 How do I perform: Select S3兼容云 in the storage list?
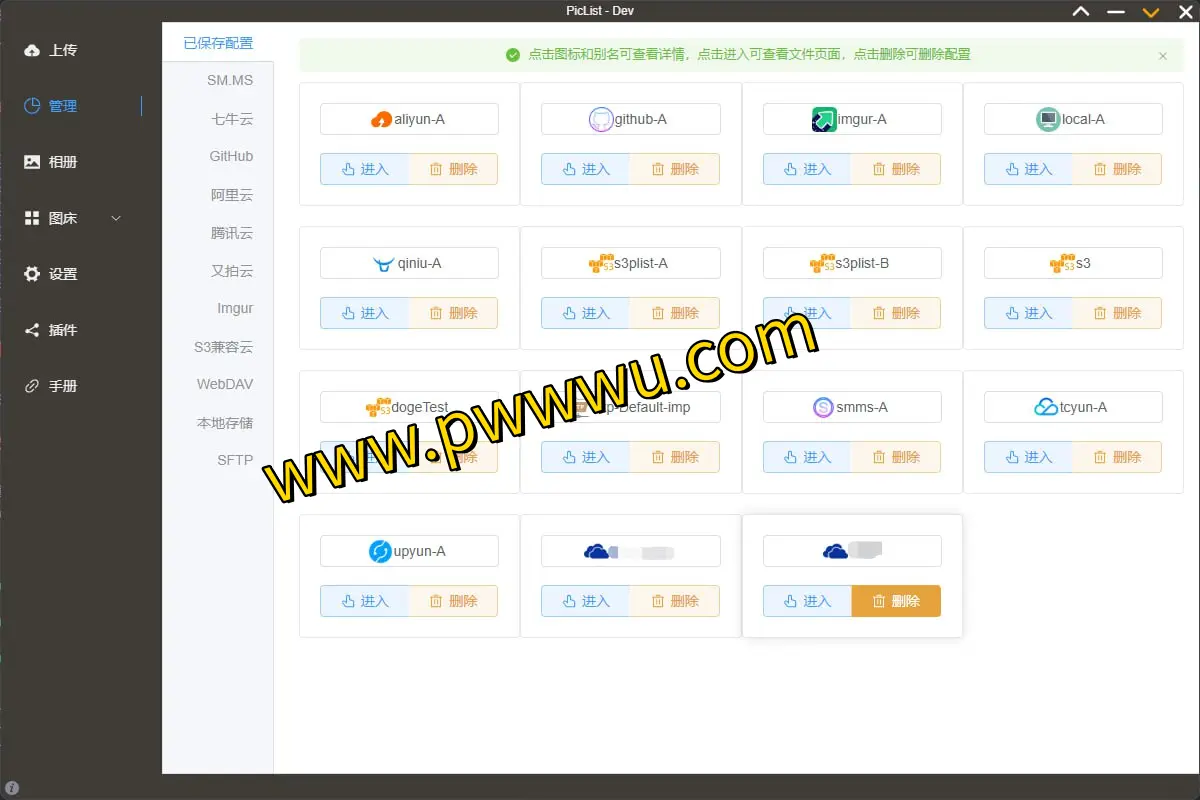(x=224, y=347)
